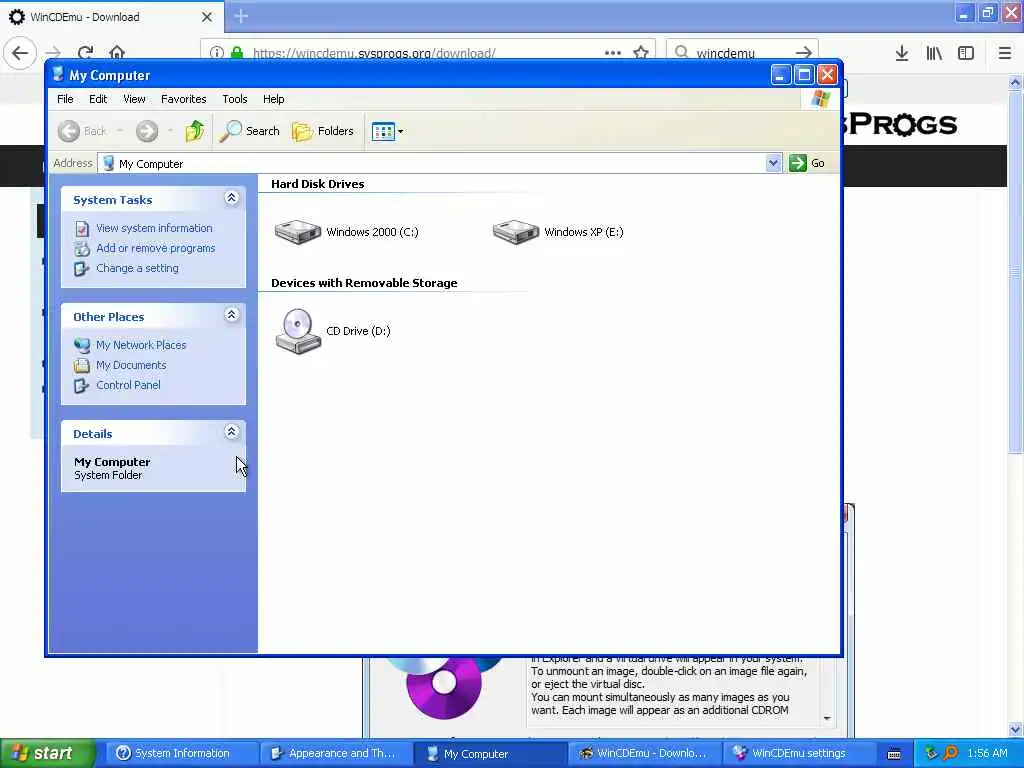Click the View system information icon

pos(82,229)
